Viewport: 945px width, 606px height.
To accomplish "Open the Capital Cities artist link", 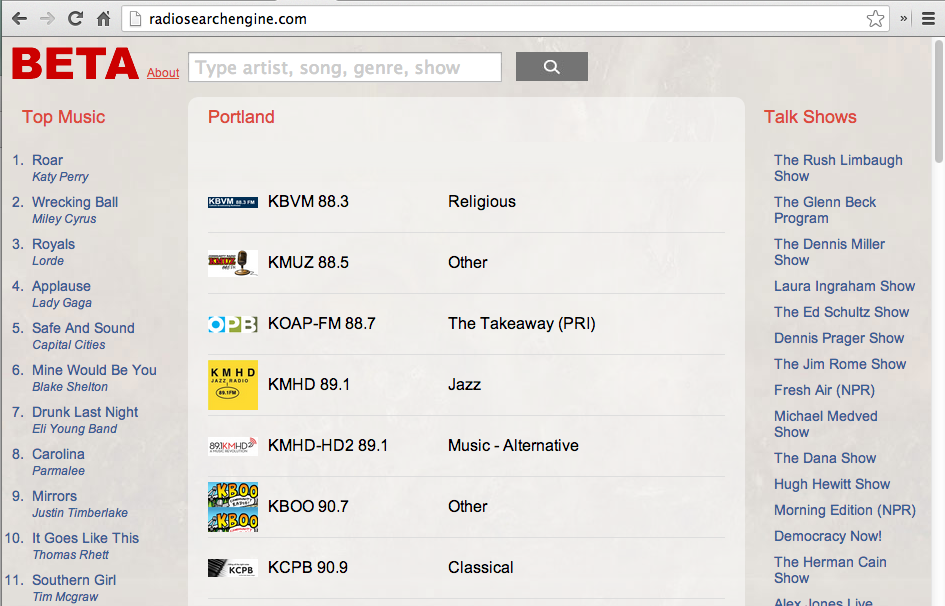I will coord(69,345).
